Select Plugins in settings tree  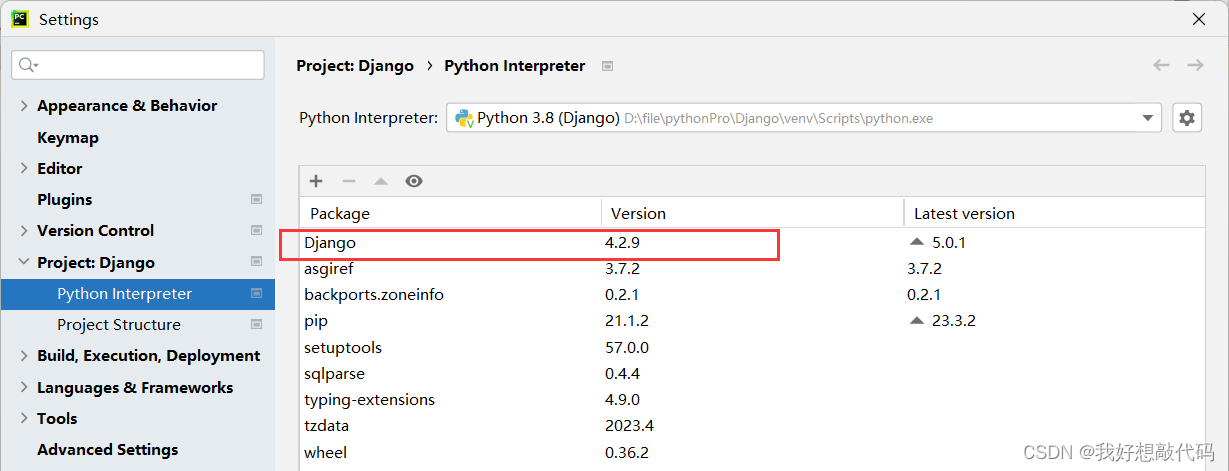64,200
